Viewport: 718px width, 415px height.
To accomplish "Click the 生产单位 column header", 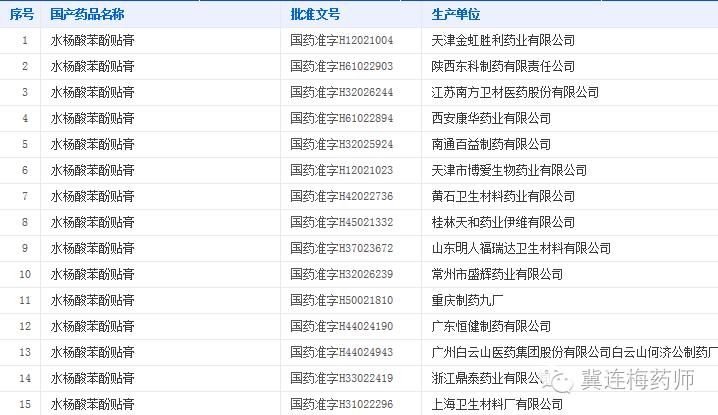I will (456, 14).
